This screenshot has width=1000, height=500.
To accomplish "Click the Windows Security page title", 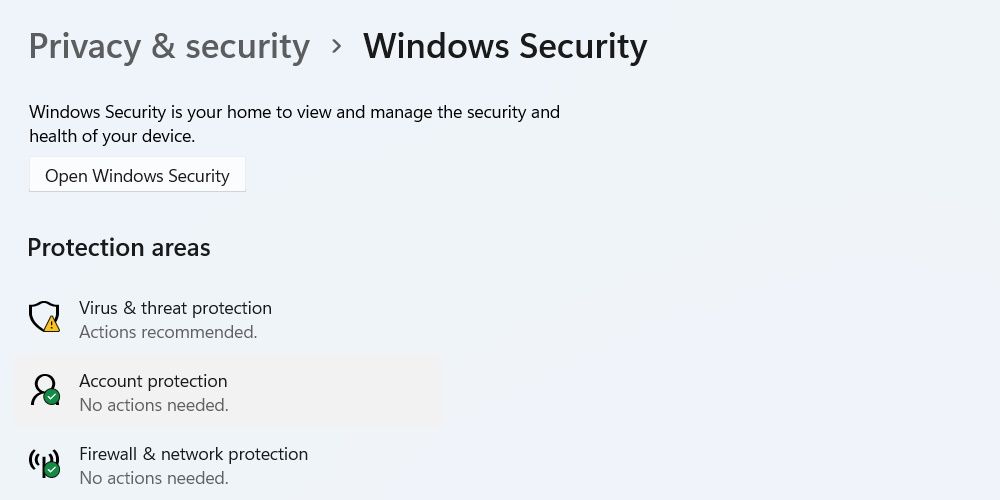I will 505,47.
